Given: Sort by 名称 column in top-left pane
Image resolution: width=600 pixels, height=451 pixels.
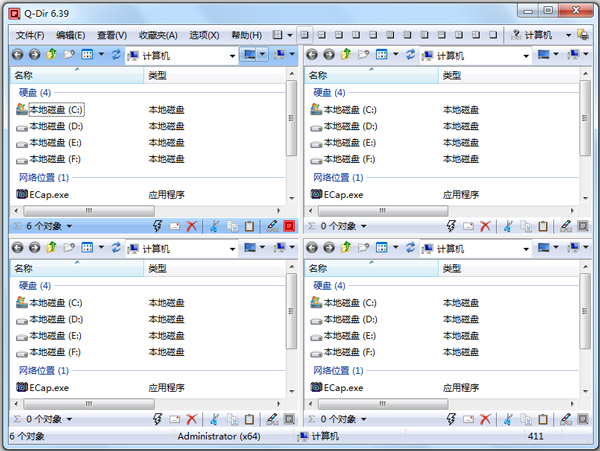Looking at the screenshot, I should pyautogui.click(x=77, y=75).
